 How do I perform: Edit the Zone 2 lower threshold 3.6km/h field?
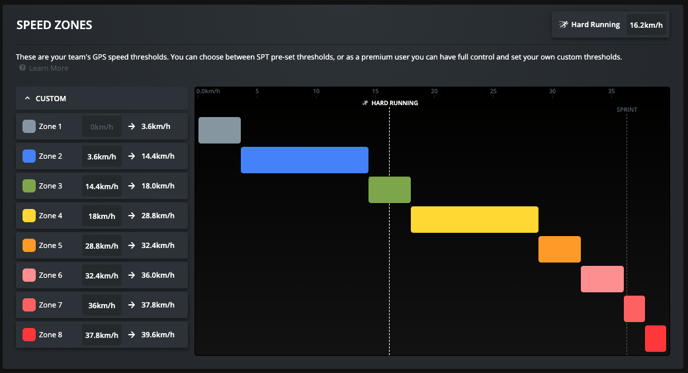click(x=102, y=156)
